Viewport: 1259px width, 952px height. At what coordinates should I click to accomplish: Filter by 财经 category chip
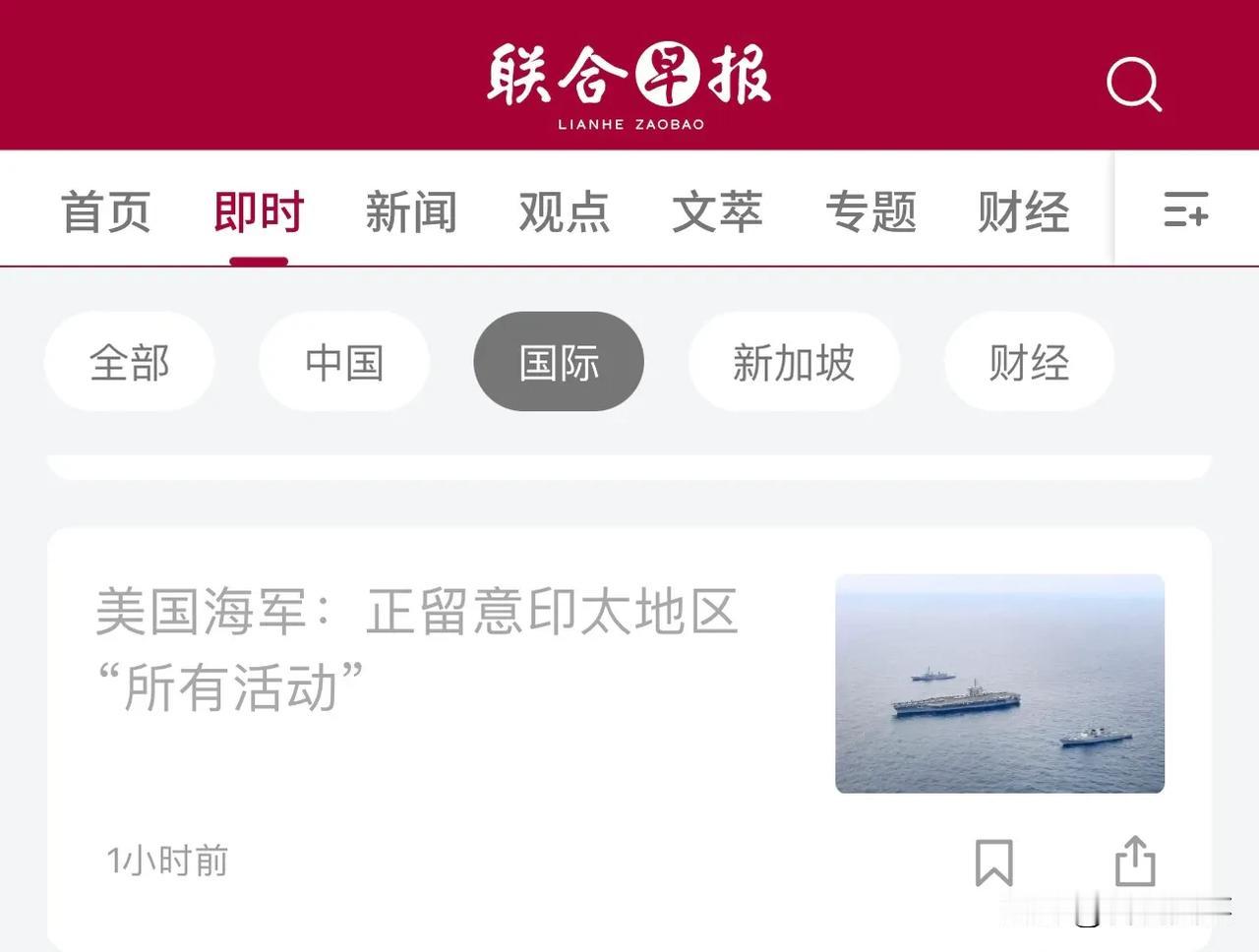coord(1029,362)
